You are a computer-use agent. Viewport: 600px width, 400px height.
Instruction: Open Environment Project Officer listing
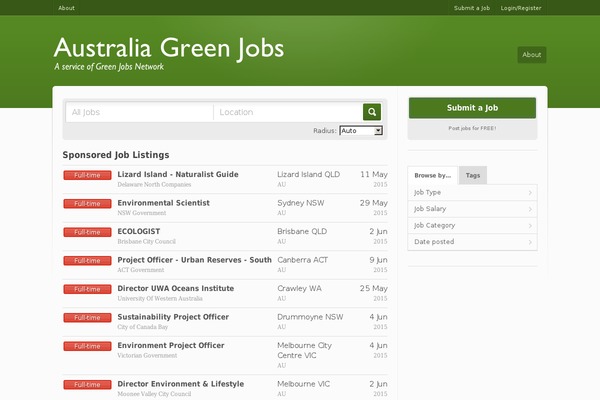[x=171, y=345]
